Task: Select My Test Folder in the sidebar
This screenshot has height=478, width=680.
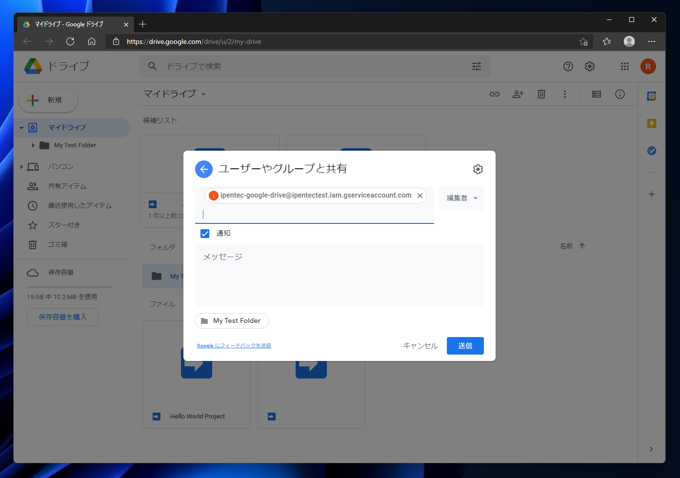Action: tap(75, 145)
